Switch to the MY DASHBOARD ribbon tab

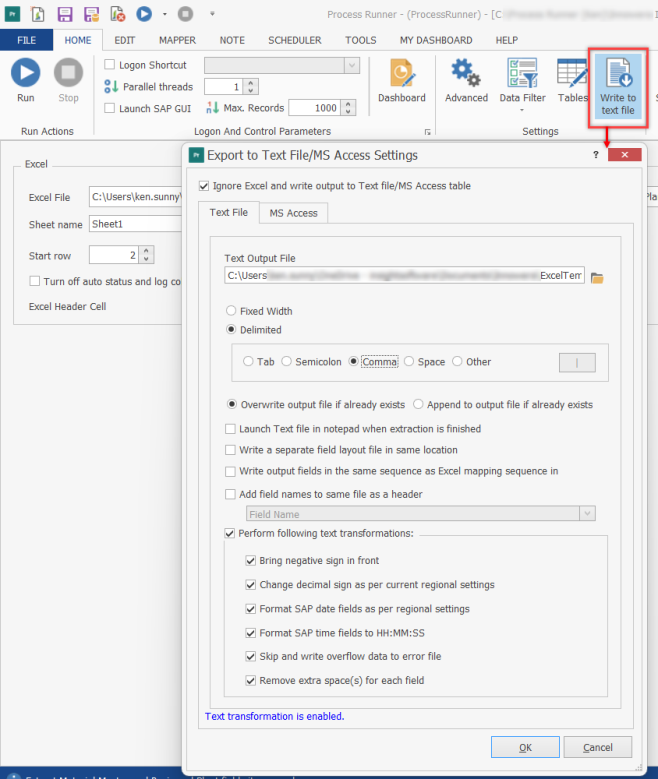point(436,40)
